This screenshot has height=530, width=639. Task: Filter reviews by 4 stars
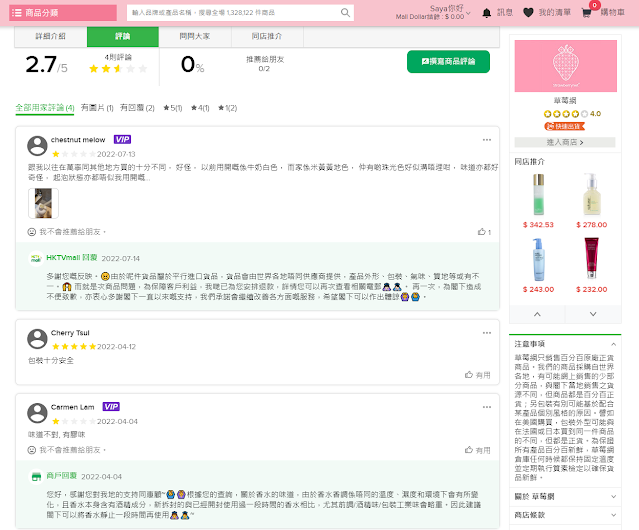coord(200,108)
